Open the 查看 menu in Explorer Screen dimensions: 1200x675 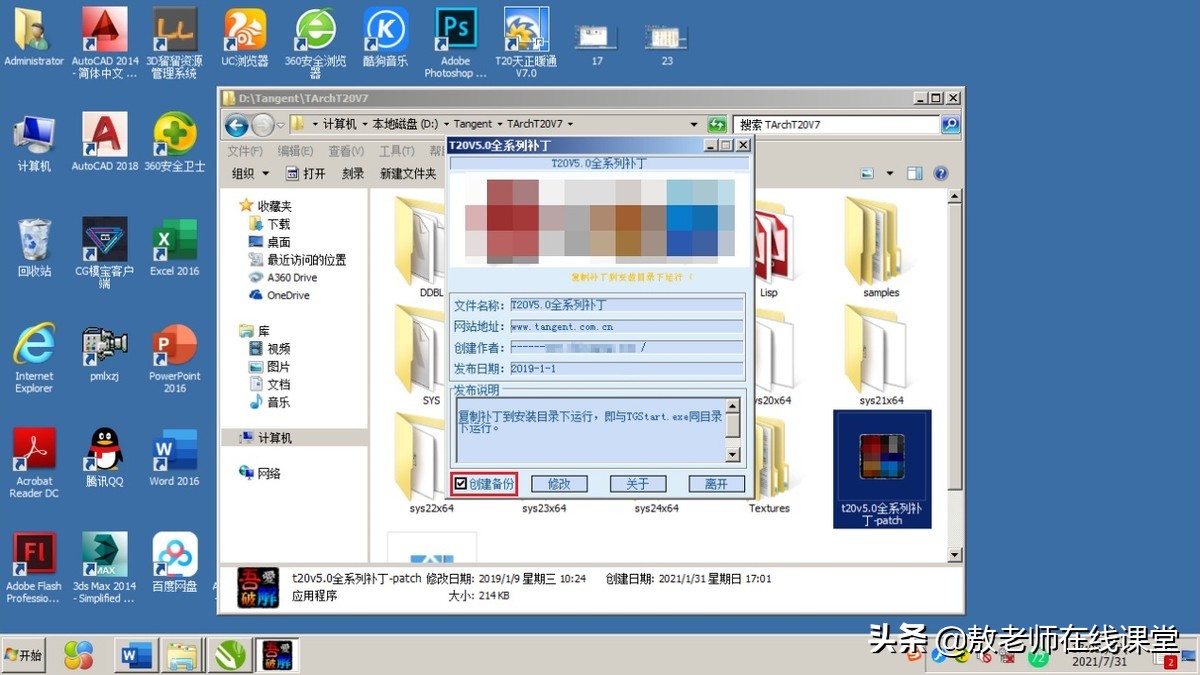pyautogui.click(x=344, y=149)
